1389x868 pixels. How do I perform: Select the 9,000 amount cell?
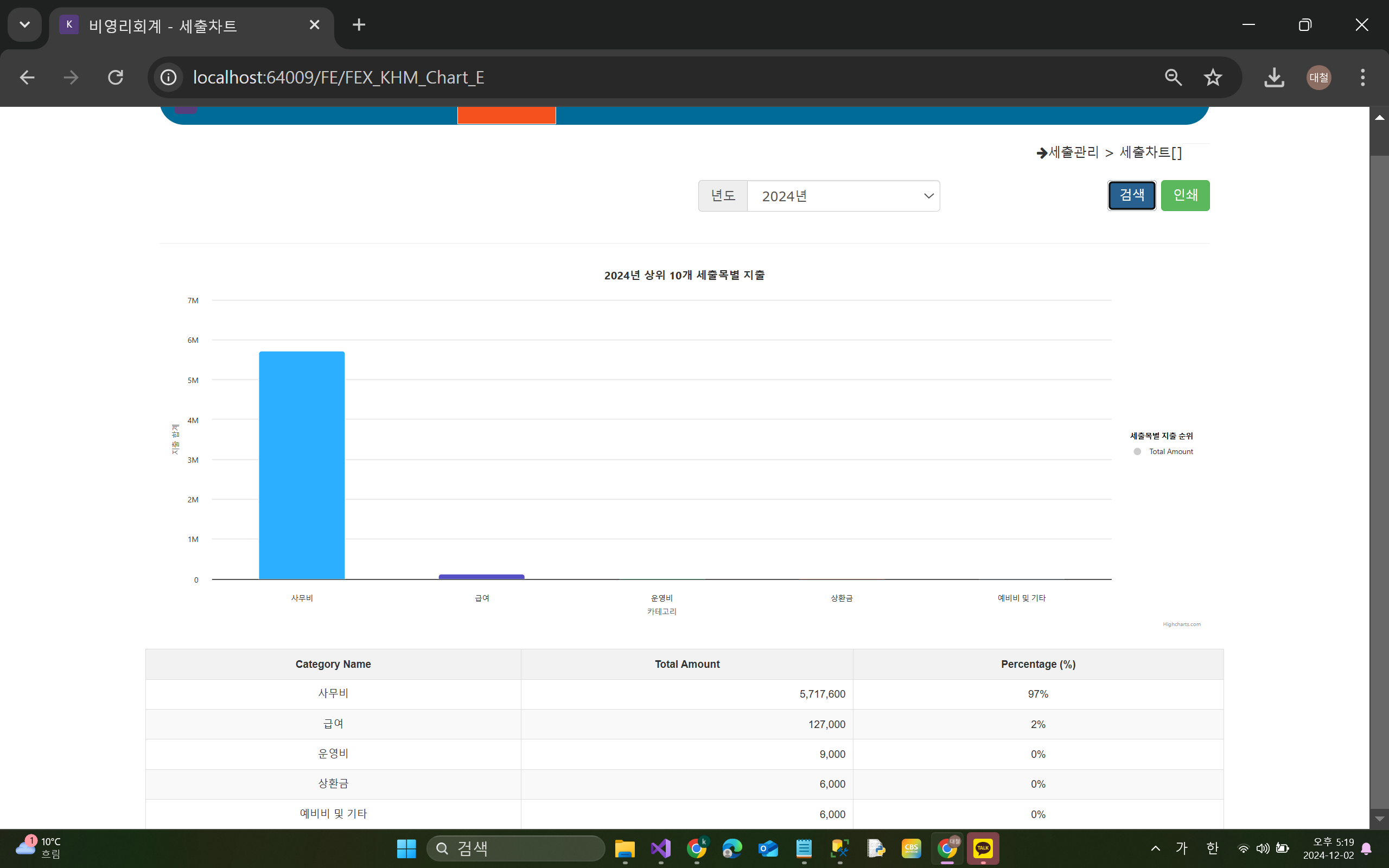[687, 754]
